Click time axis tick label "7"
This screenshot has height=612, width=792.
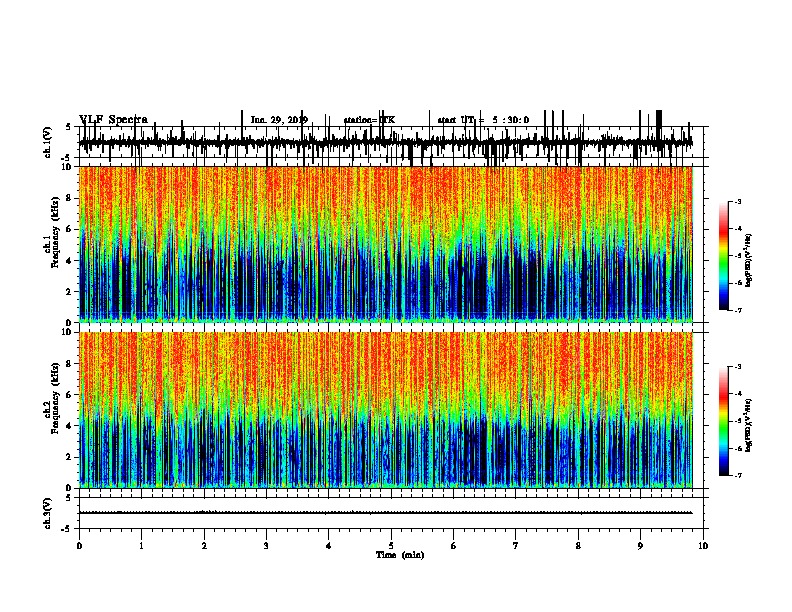pos(516,545)
